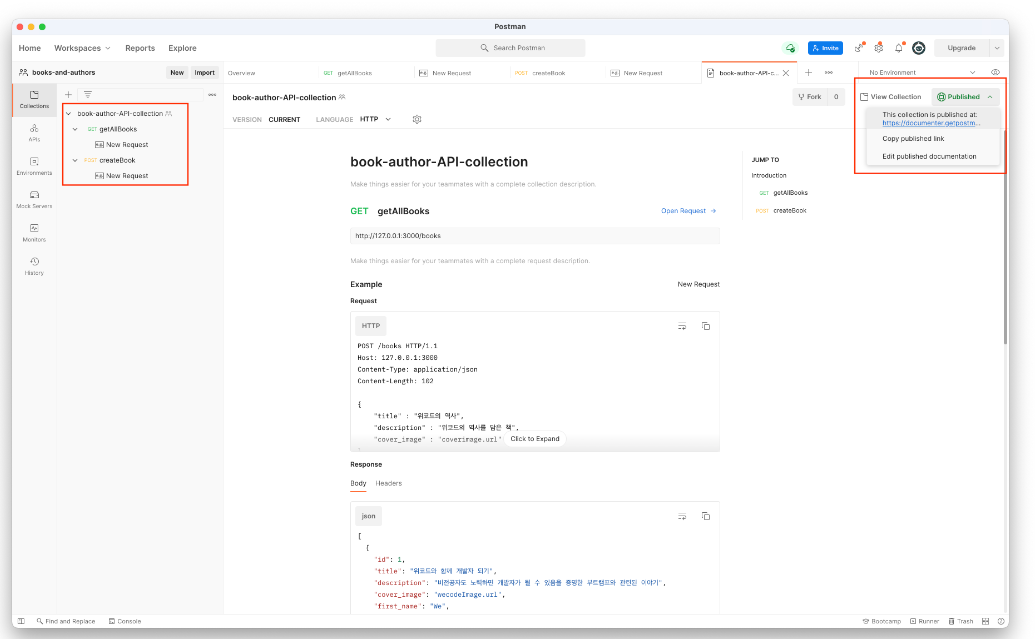Collapse the Published dropdown
This screenshot has width=1035, height=639.
[965, 97]
